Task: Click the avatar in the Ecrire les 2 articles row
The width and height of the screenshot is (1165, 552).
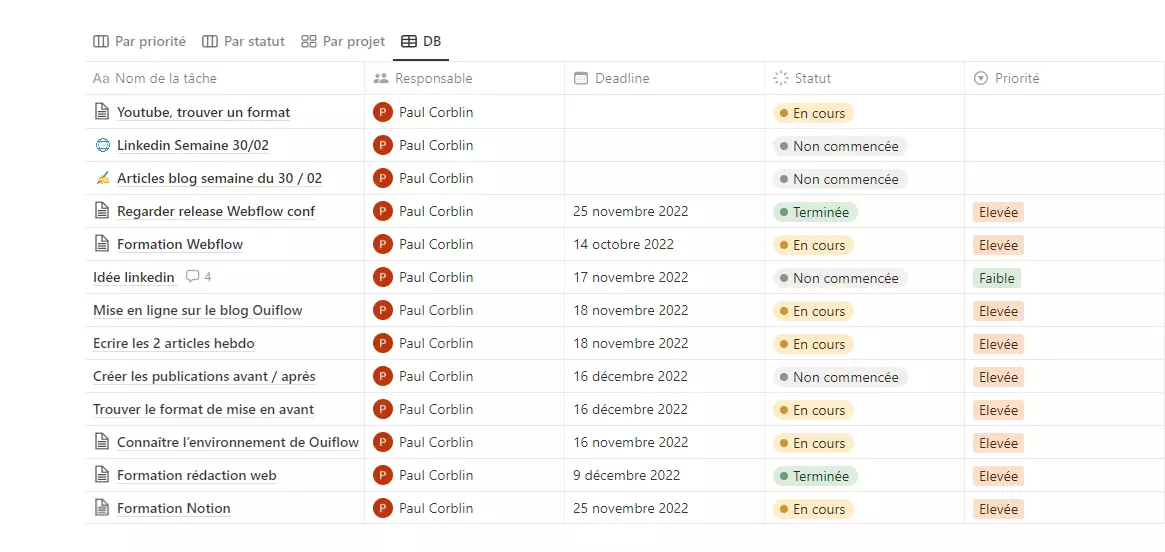Action: [x=383, y=343]
